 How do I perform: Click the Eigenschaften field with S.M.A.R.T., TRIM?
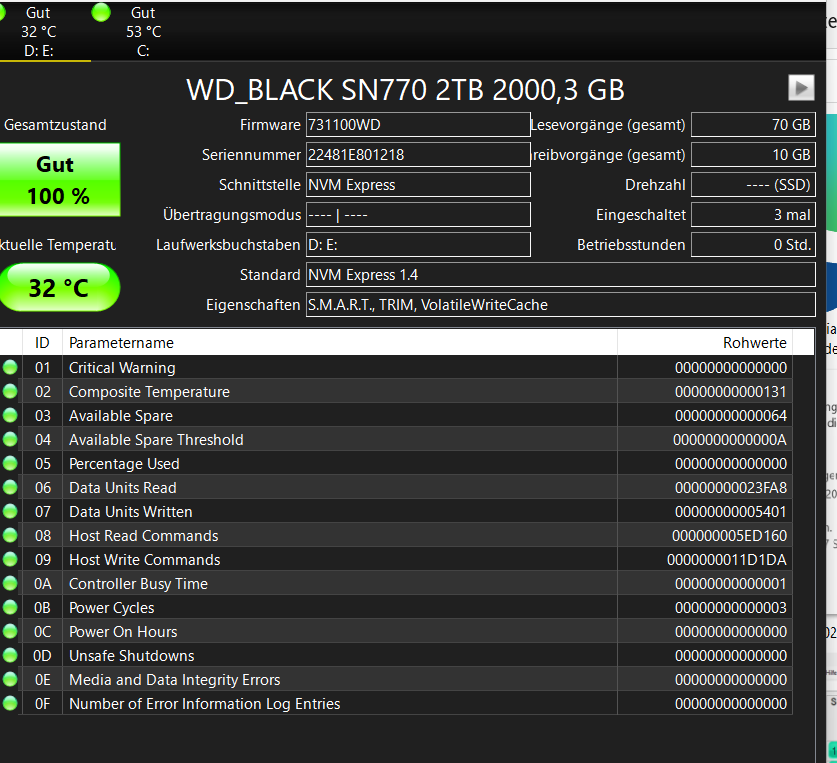pyautogui.click(x=560, y=304)
